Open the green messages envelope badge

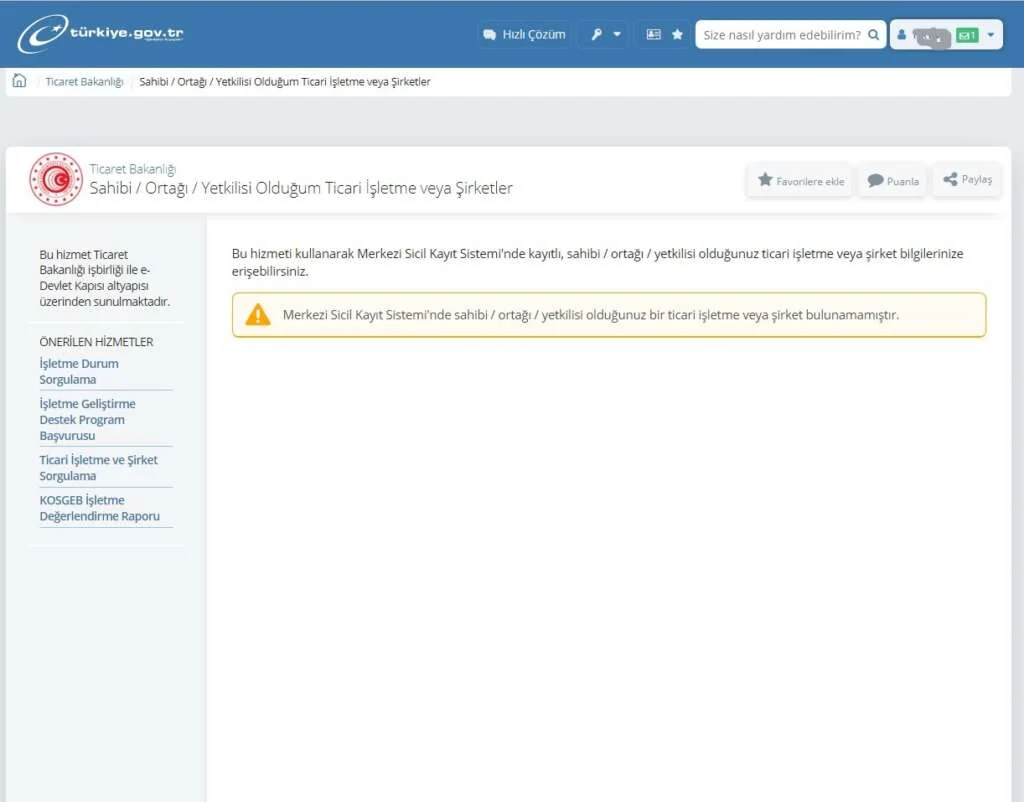pyautogui.click(x=966, y=35)
